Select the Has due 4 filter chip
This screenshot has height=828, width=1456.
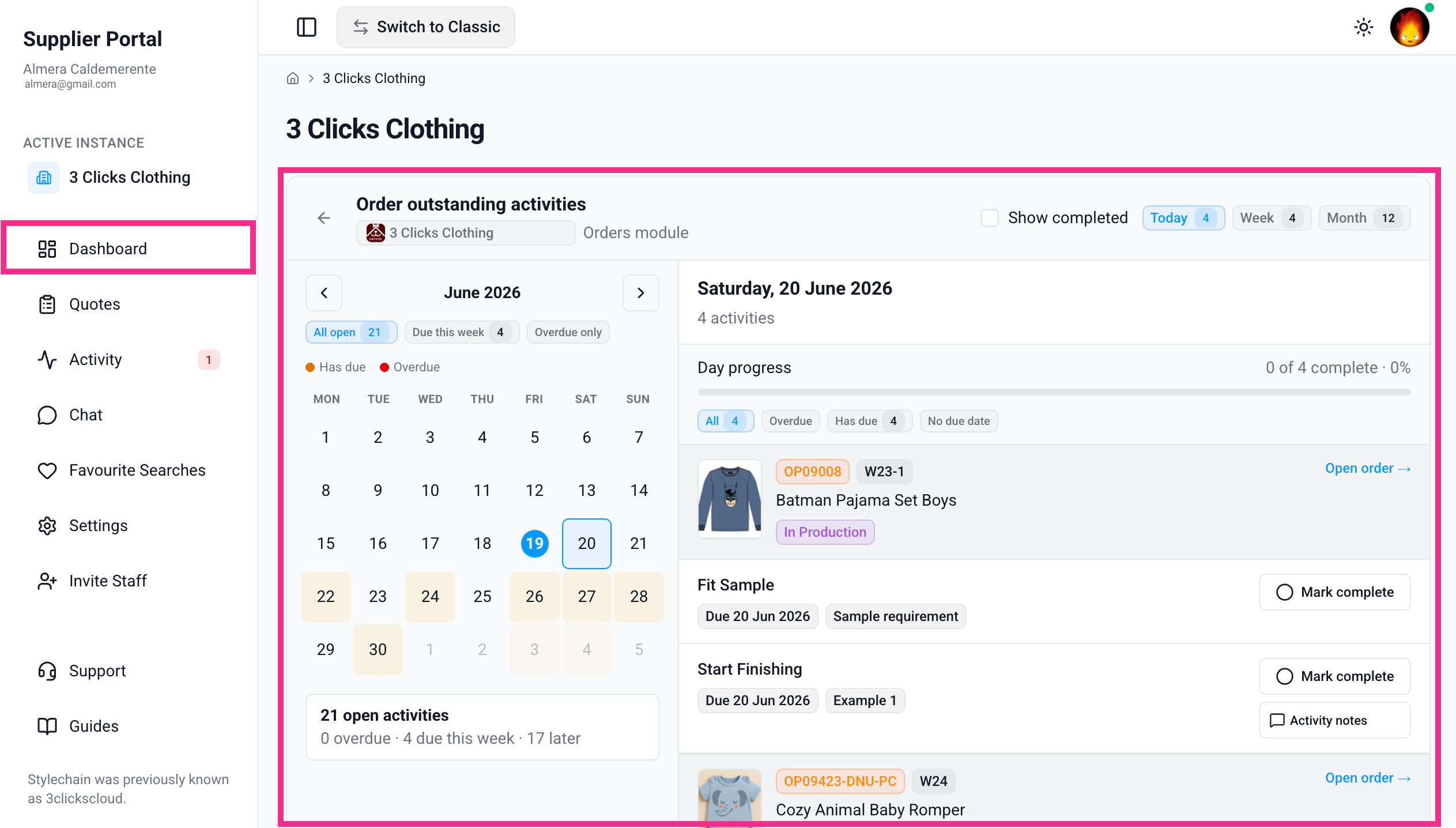coord(870,421)
